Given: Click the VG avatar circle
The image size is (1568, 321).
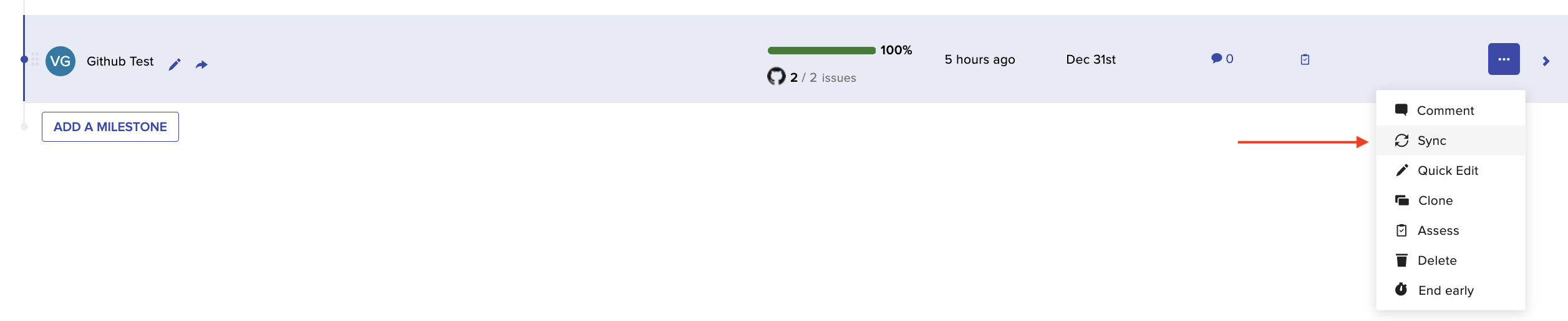Looking at the screenshot, I should click(x=60, y=61).
